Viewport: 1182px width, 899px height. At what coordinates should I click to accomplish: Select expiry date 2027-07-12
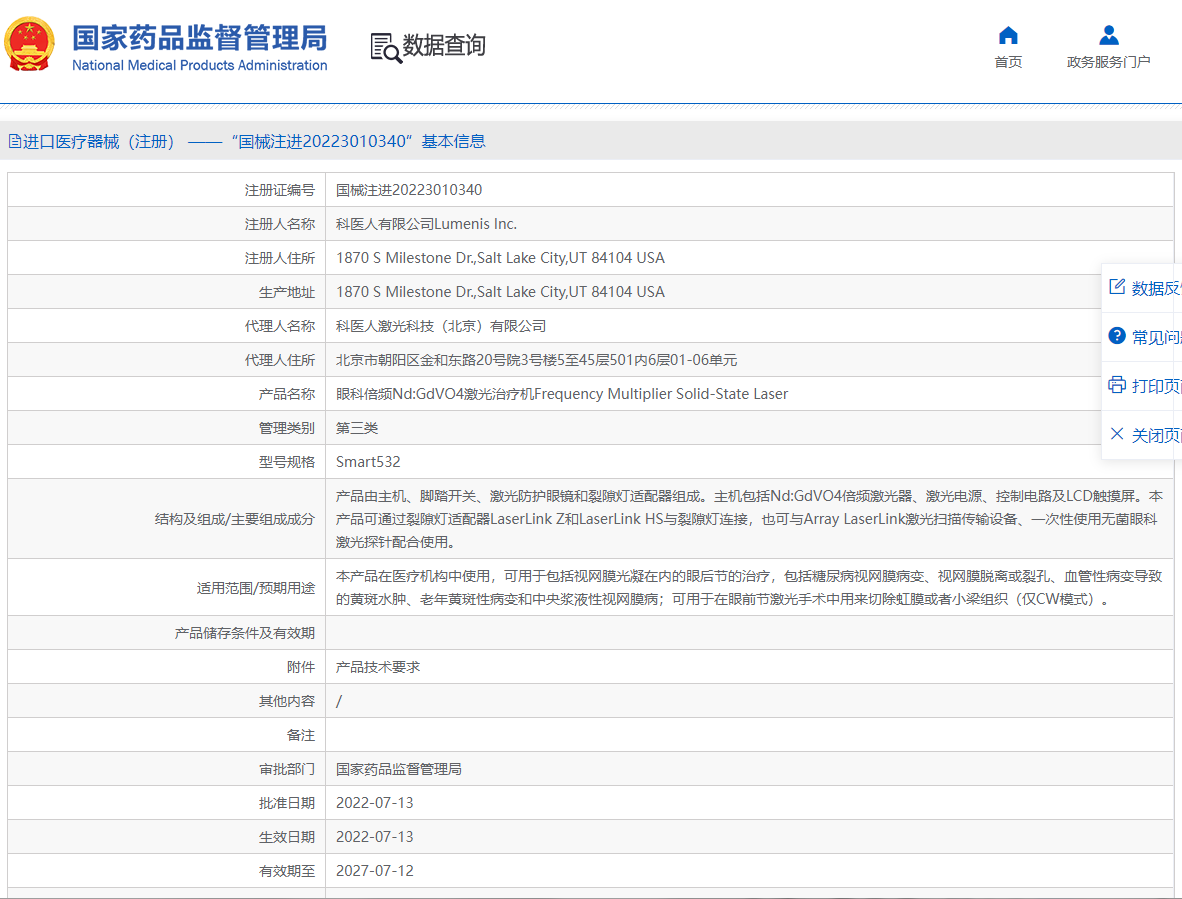375,870
